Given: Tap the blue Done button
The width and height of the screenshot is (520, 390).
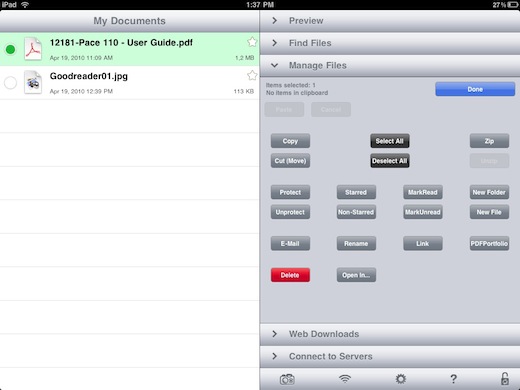Looking at the screenshot, I should point(475,89).
